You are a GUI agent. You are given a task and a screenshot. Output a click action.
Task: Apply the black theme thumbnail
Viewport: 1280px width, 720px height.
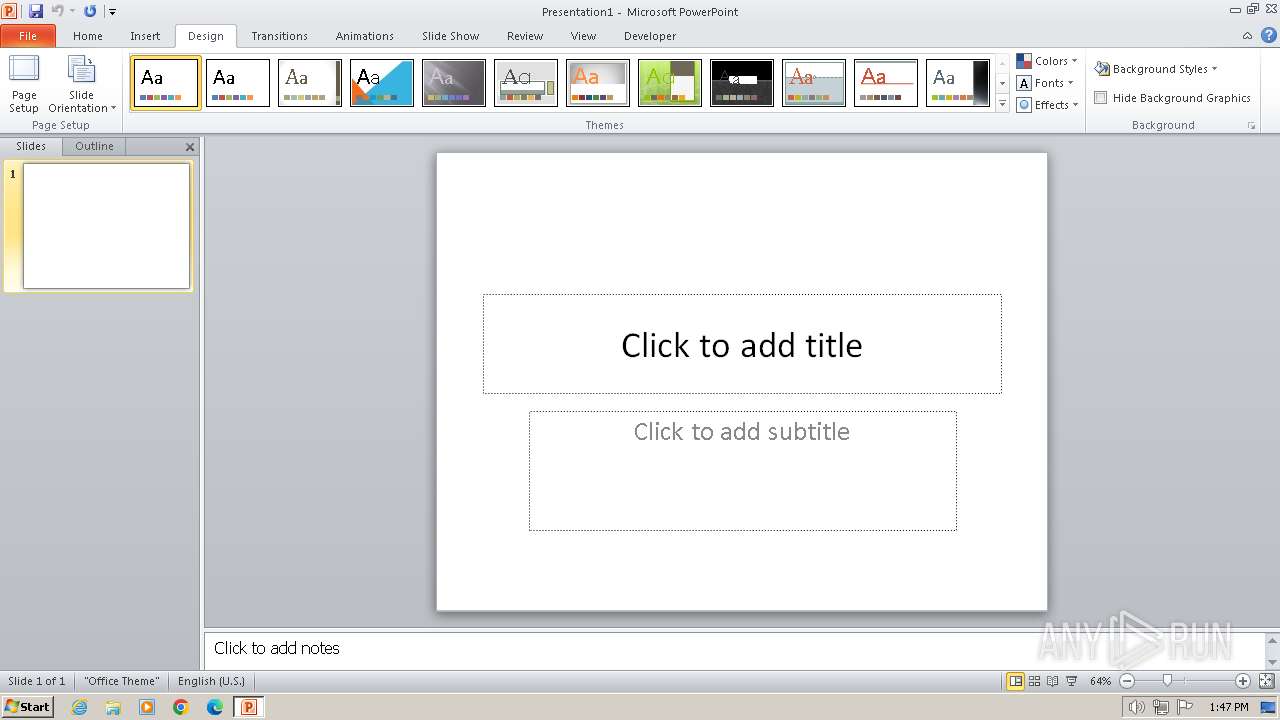pos(742,82)
